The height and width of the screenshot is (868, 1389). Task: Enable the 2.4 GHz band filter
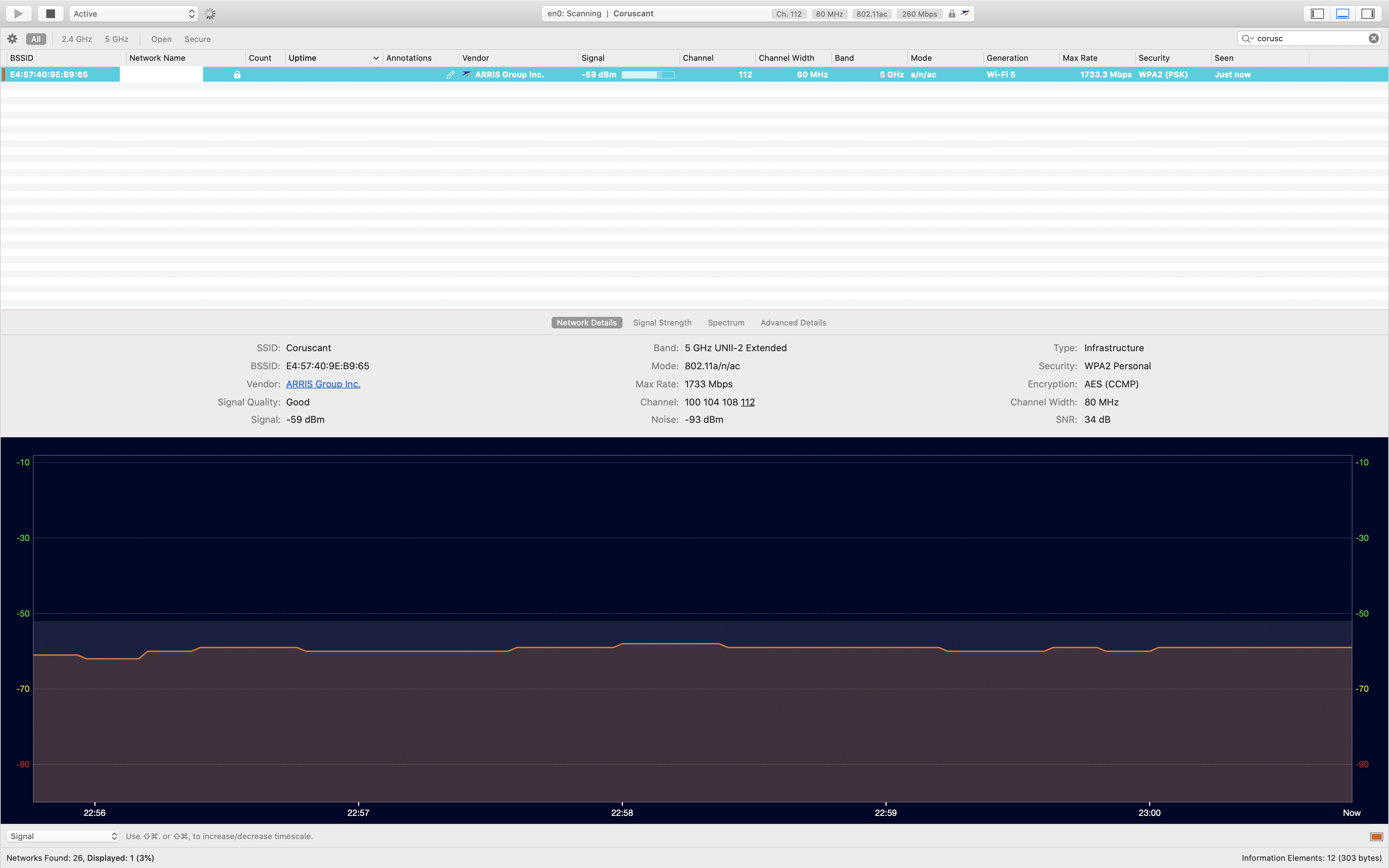[76, 39]
